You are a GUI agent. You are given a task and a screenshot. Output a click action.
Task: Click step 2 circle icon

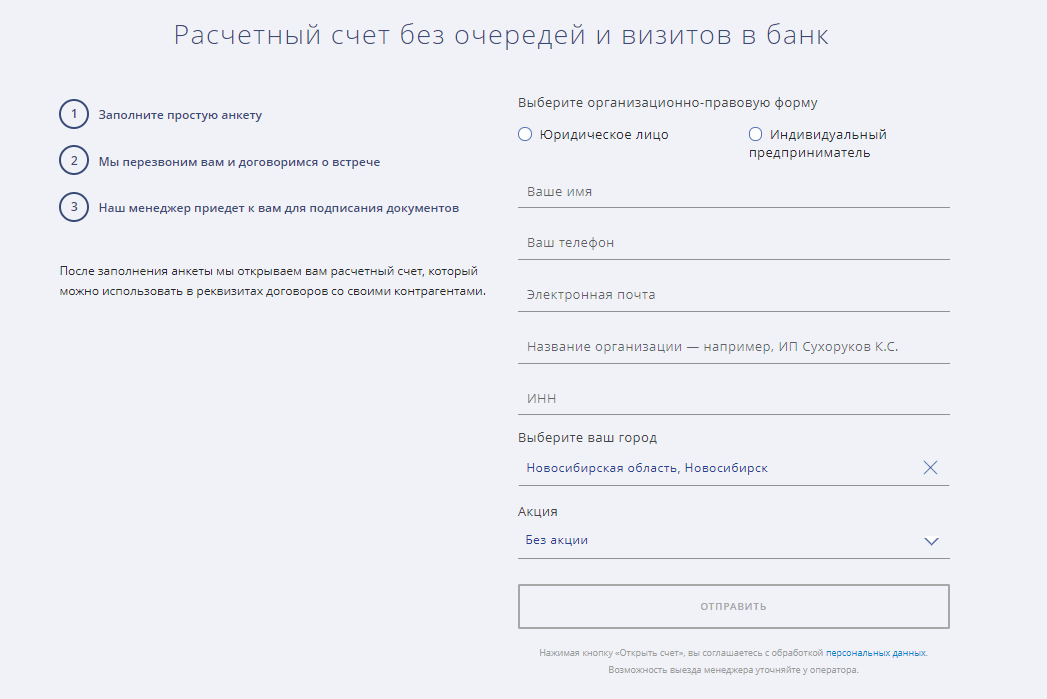(74, 161)
